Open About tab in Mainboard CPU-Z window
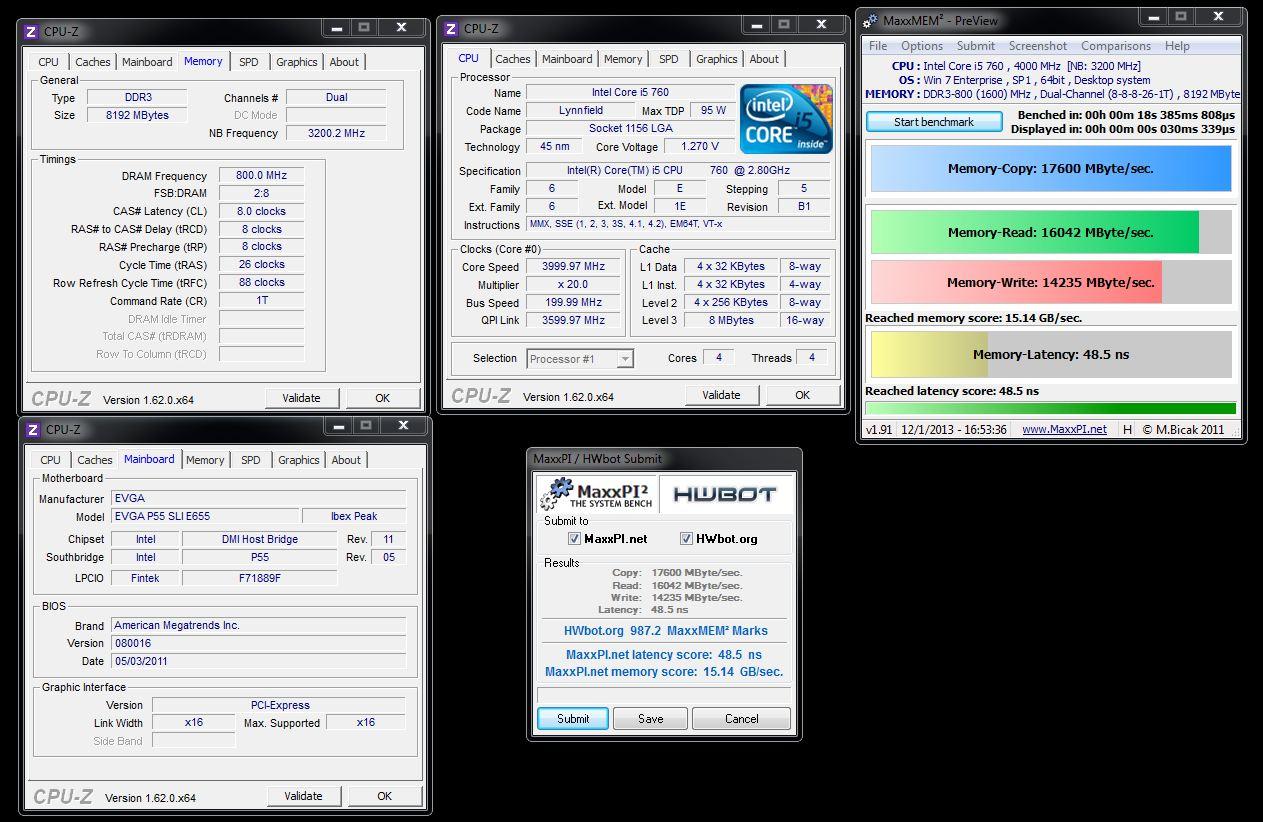This screenshot has height=822, width=1263. tap(346, 460)
